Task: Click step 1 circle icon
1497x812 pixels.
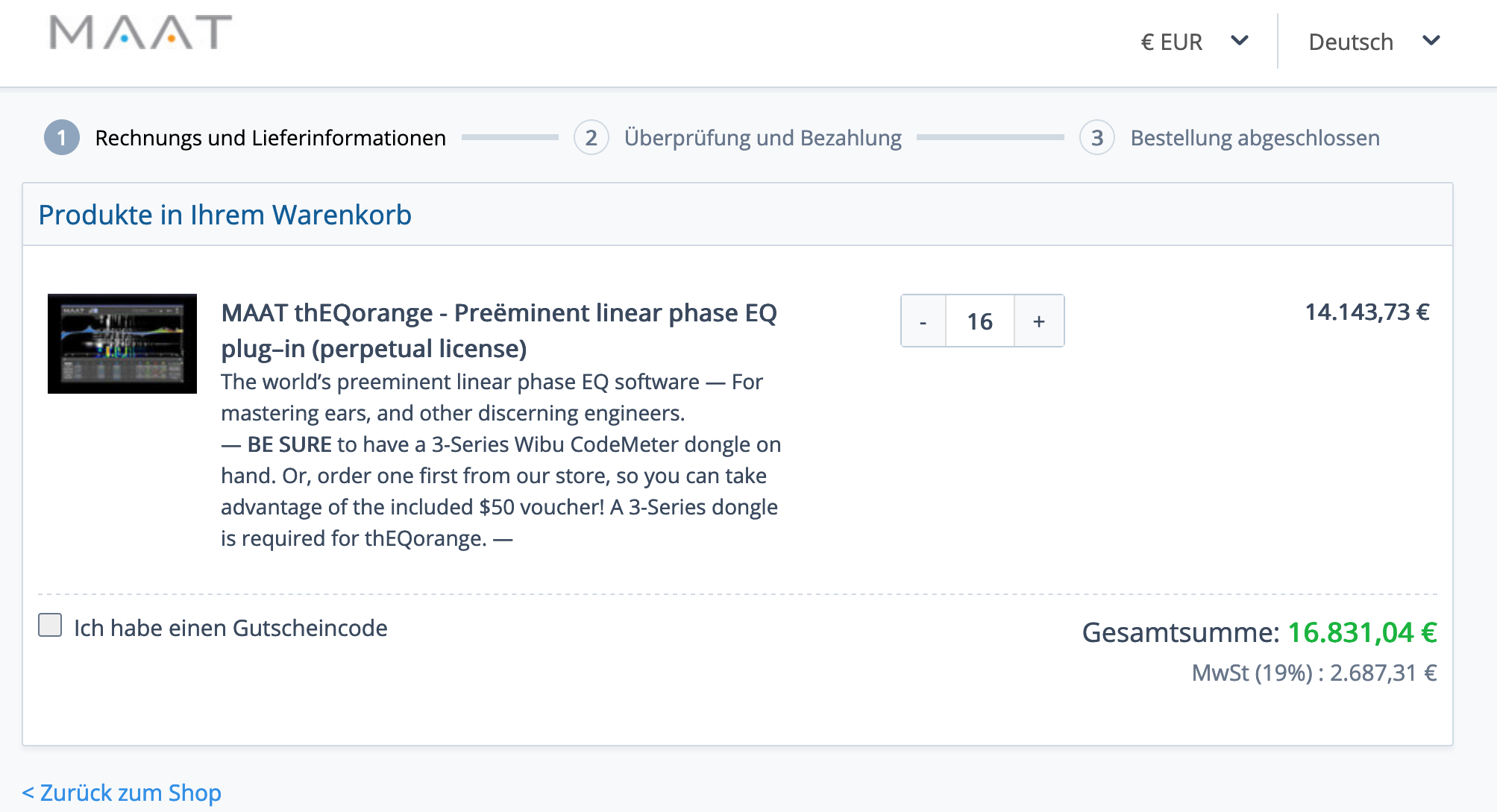Action: [62, 138]
